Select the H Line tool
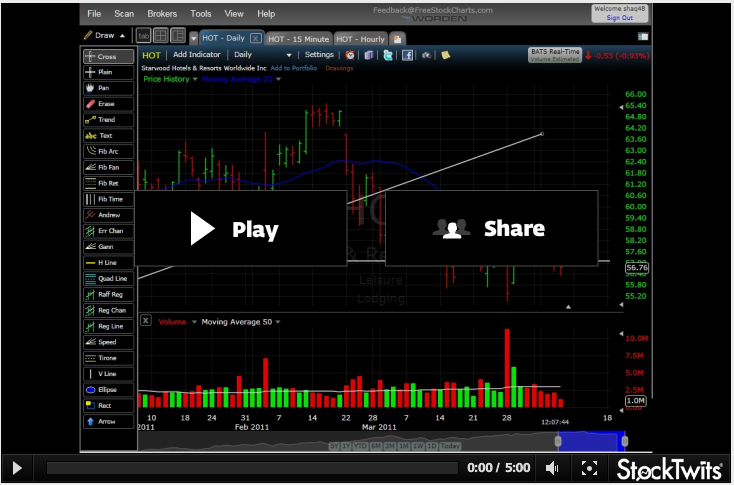This screenshot has height=485, width=734. [x=109, y=263]
